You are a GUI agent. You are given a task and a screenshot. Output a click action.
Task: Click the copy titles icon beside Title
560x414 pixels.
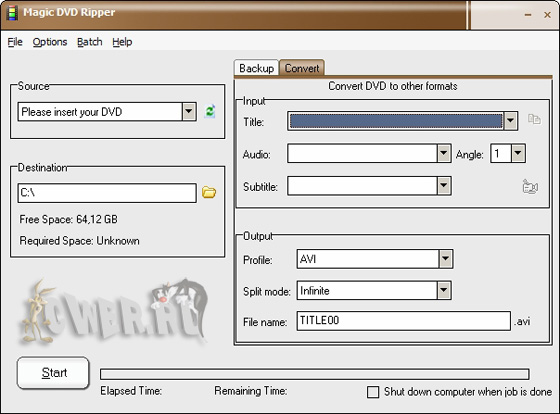pos(534,119)
